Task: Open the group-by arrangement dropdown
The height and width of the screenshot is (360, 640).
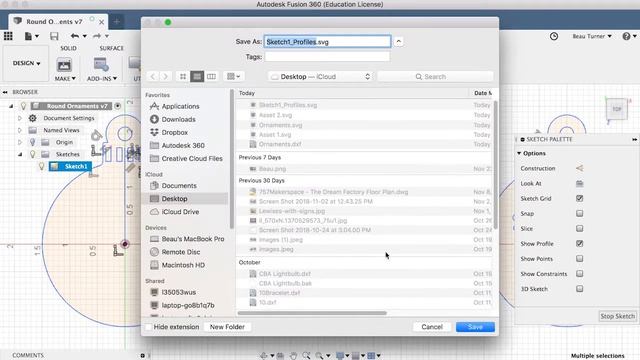Action: [x=233, y=76]
